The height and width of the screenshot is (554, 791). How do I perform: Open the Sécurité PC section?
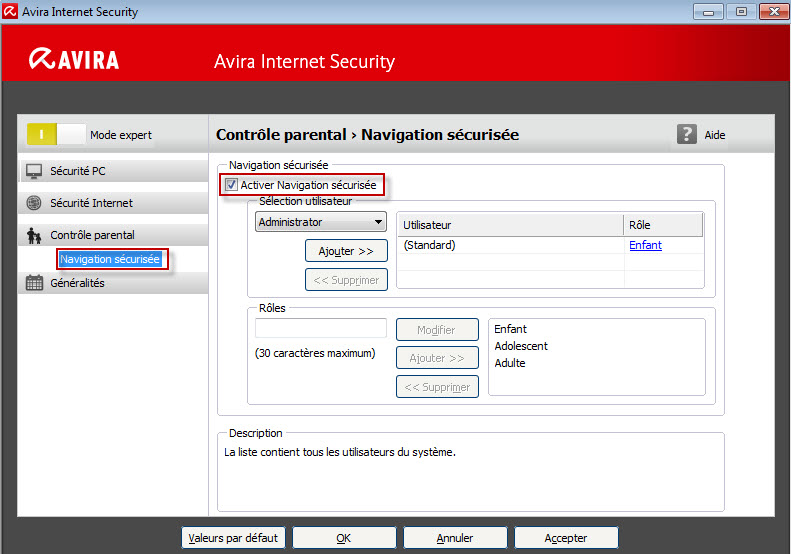point(114,171)
